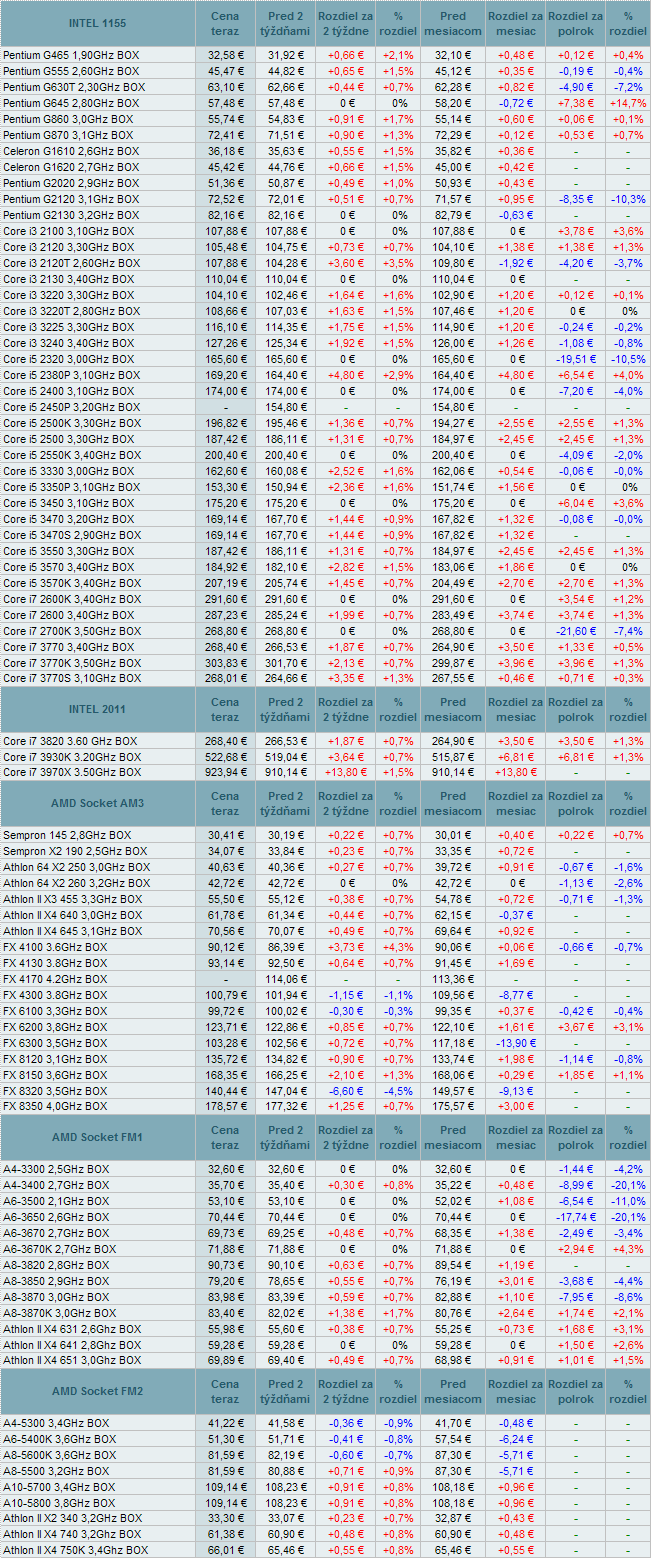Click Cena teraz header in INTEL 2011 section
The width and height of the screenshot is (651, 1558).
click(x=225, y=709)
